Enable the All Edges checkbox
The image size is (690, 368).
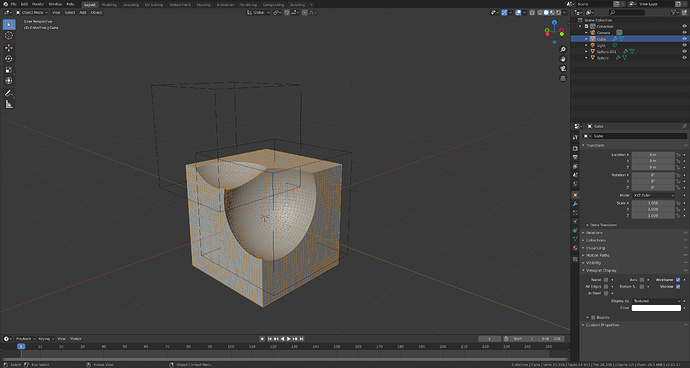coord(606,287)
